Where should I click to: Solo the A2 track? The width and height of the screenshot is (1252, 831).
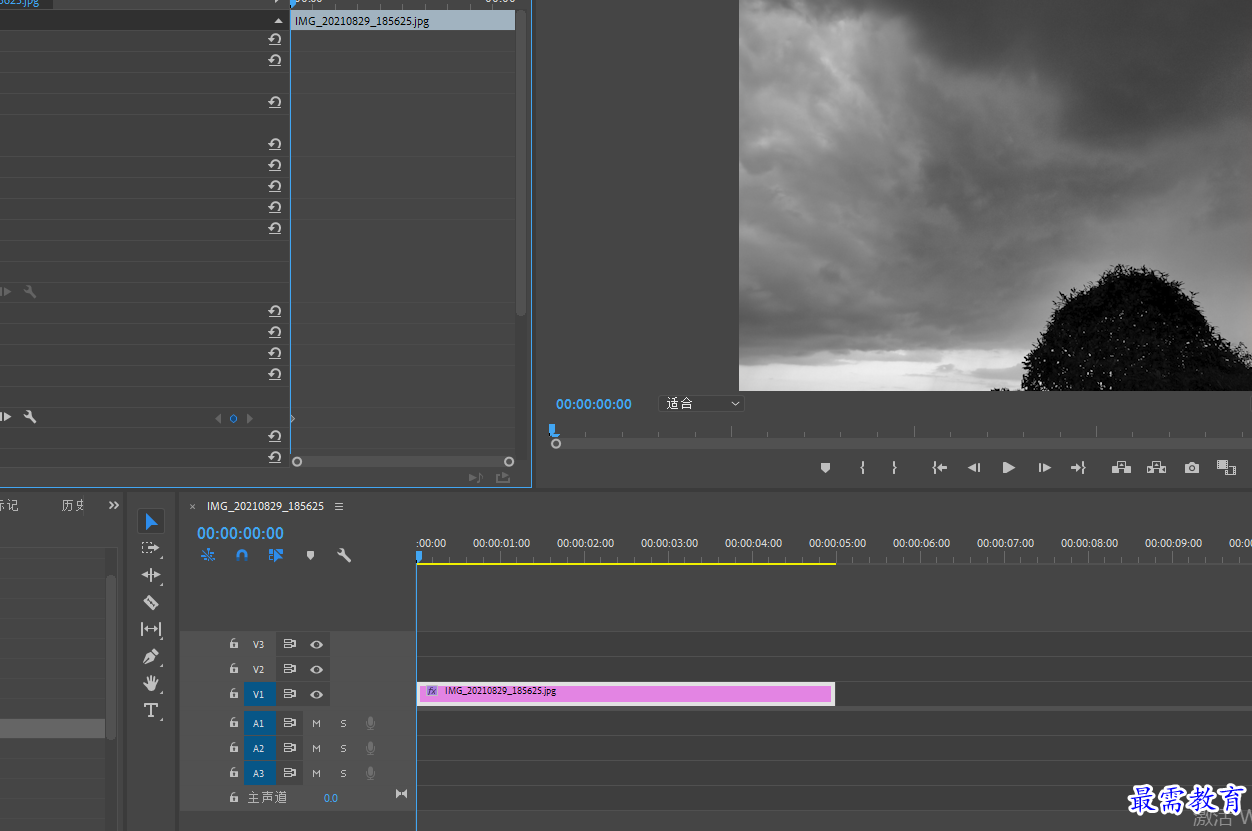tap(343, 748)
